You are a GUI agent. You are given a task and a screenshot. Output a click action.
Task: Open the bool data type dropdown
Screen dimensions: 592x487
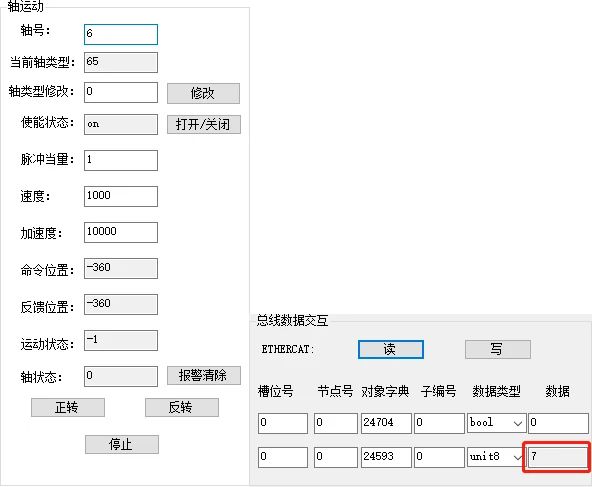tap(496, 423)
